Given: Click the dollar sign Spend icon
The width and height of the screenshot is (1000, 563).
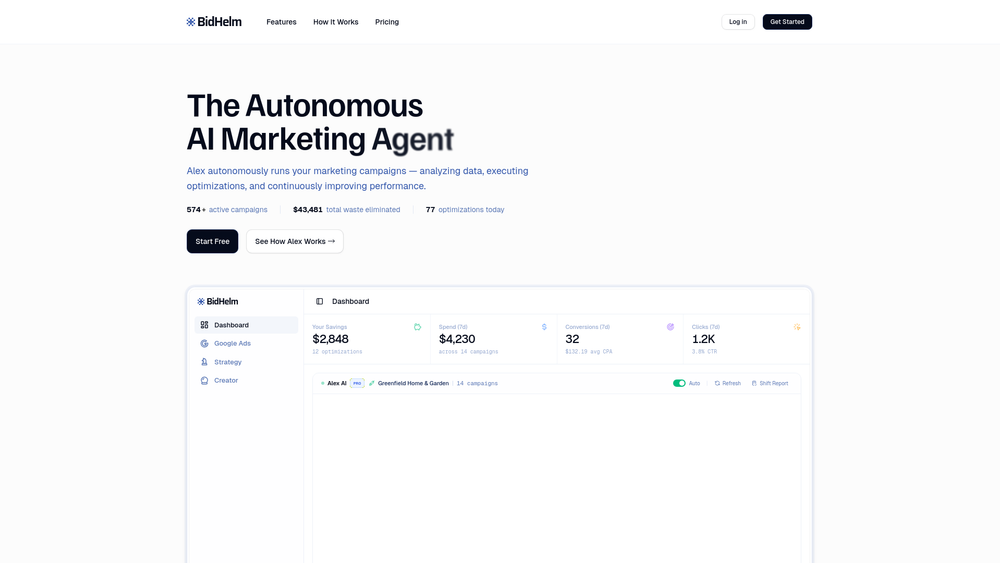Looking at the screenshot, I should click(544, 326).
